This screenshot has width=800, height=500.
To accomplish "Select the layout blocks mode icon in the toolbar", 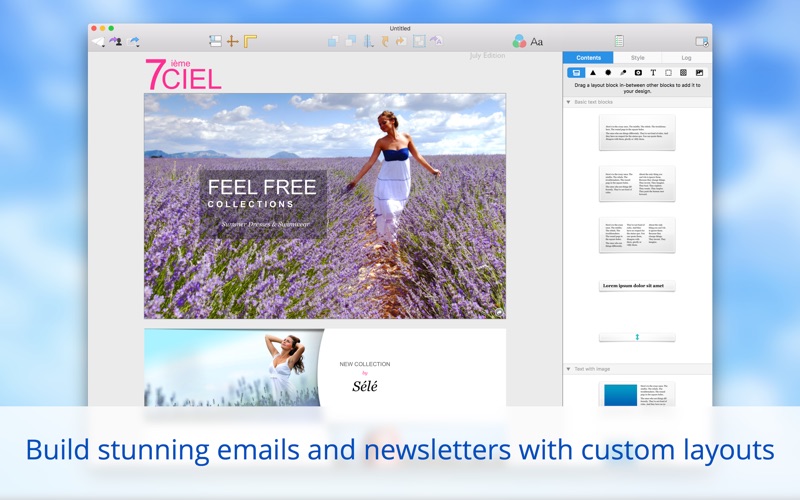I will tap(215, 41).
